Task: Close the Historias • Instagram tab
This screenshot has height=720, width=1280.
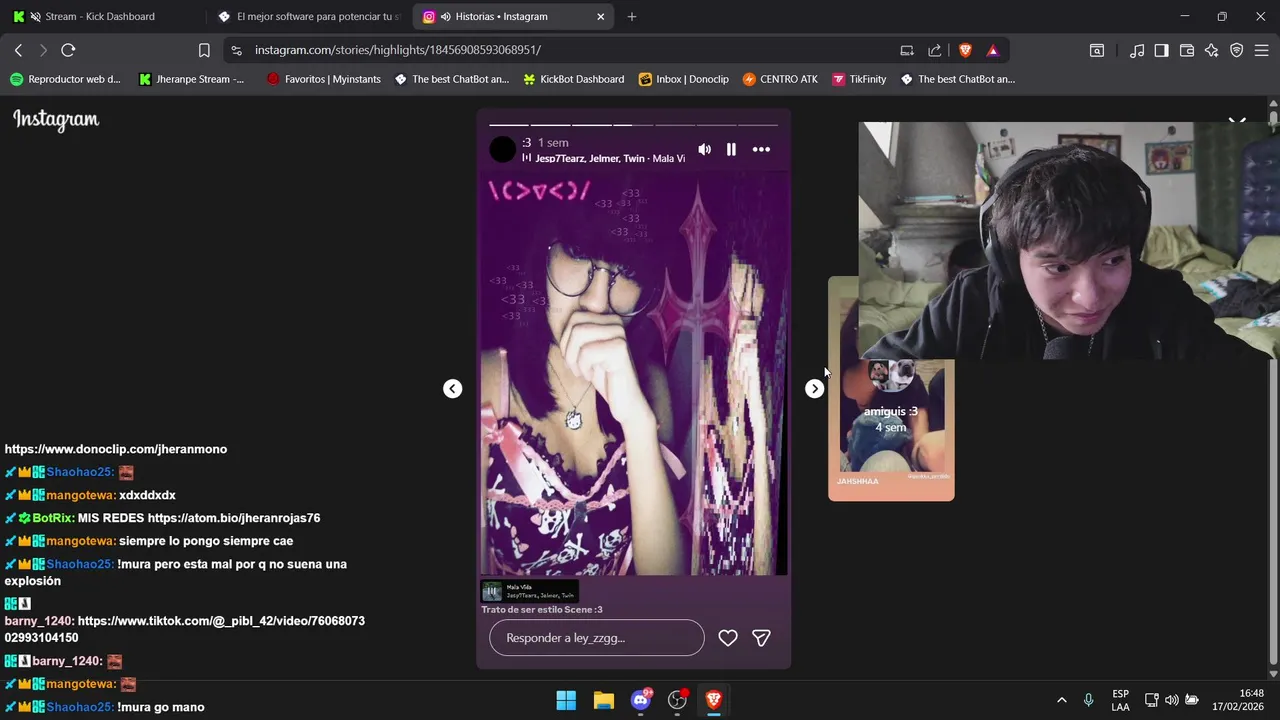Action: point(601,17)
